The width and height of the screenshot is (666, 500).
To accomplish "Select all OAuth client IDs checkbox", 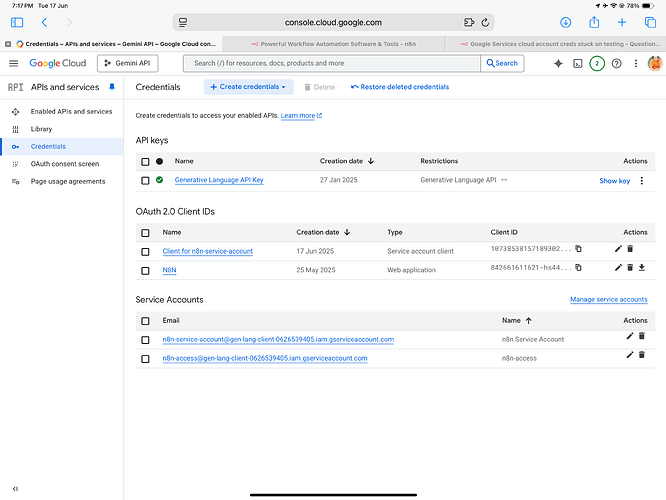I will (145, 233).
